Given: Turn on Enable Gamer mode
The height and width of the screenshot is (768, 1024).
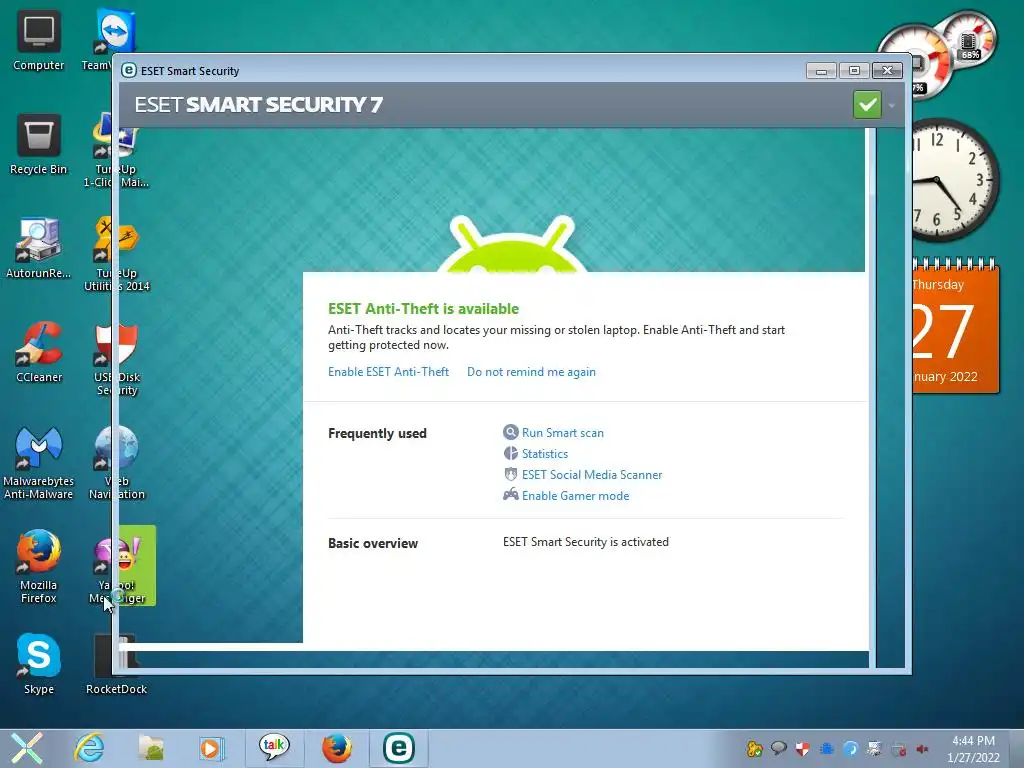Looking at the screenshot, I should pos(575,496).
